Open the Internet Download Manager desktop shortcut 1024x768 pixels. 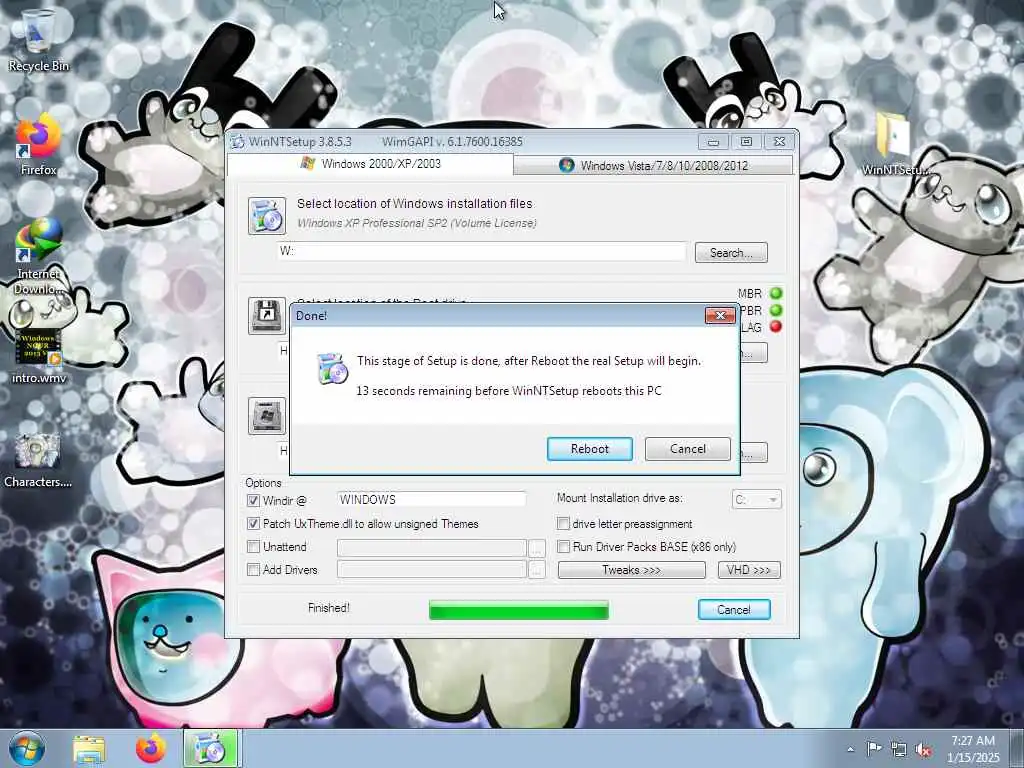point(38,256)
